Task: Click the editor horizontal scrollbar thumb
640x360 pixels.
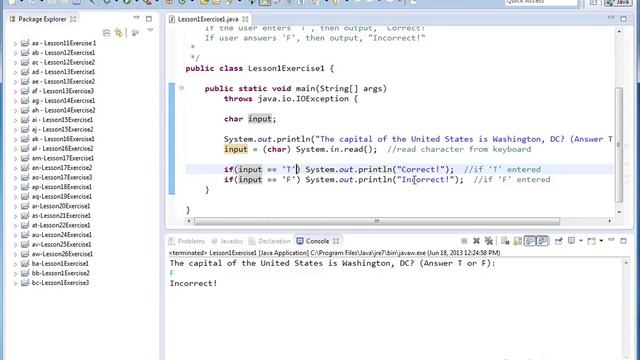Action: (377, 221)
